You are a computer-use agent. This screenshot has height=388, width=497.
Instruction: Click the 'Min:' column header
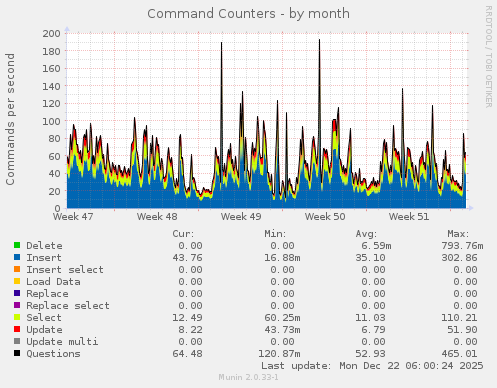coord(275,234)
